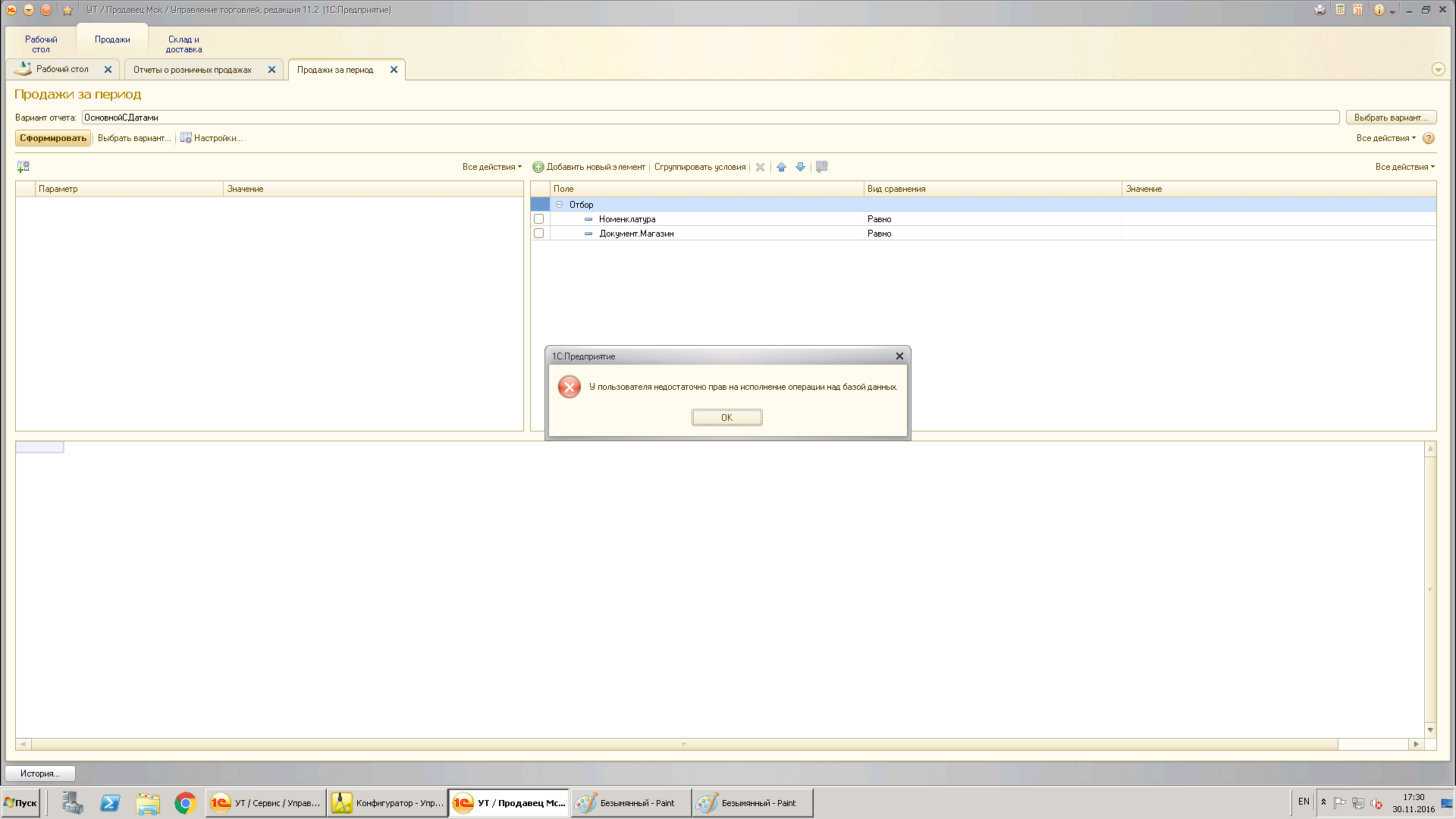This screenshot has height=819, width=1456.
Task: Click the info 'i' icon in title bar
Action: pos(1379,10)
